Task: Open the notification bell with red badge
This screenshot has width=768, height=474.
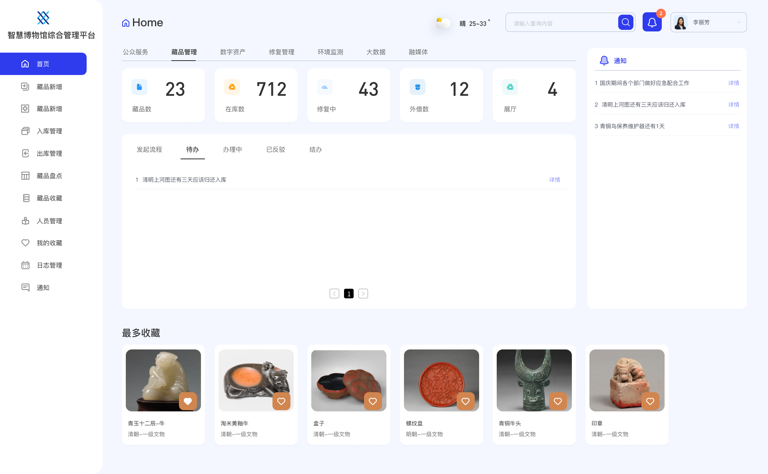Action: 652,22
